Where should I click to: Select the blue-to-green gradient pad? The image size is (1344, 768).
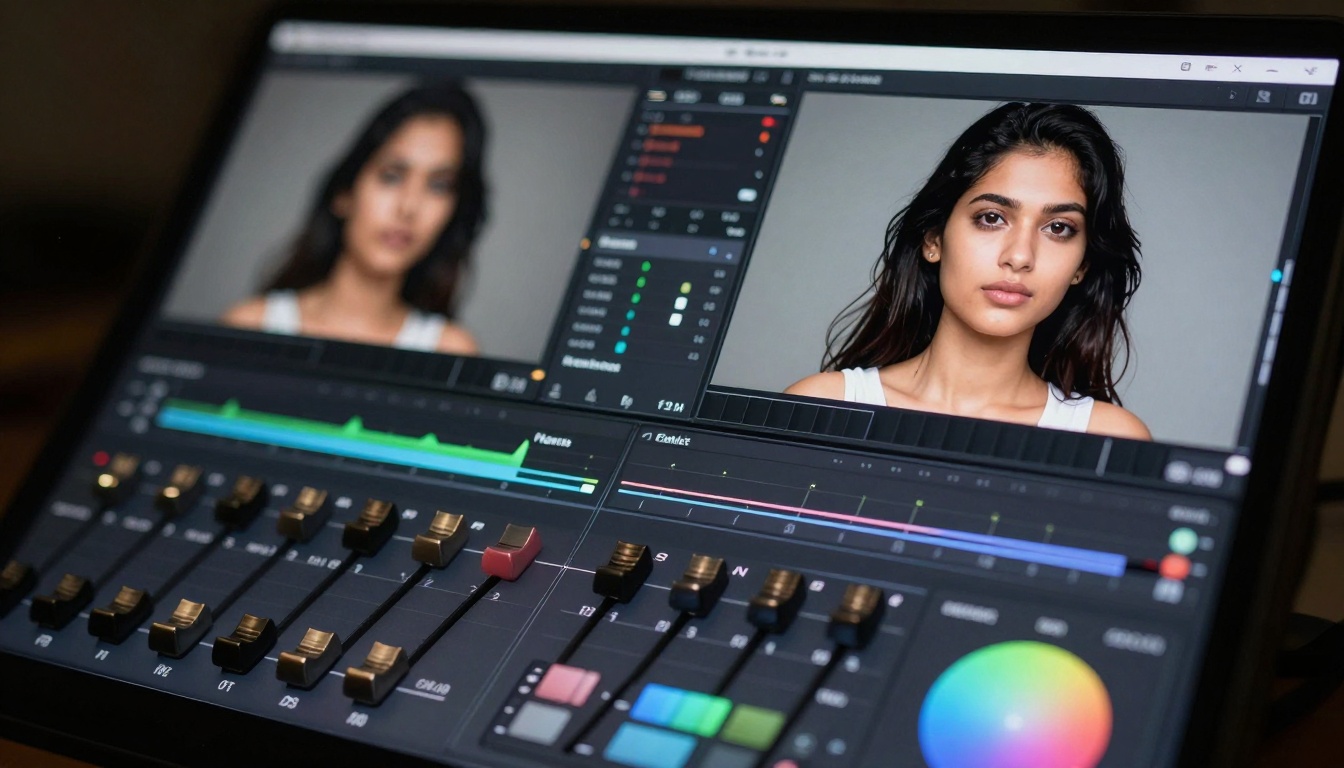point(681,710)
